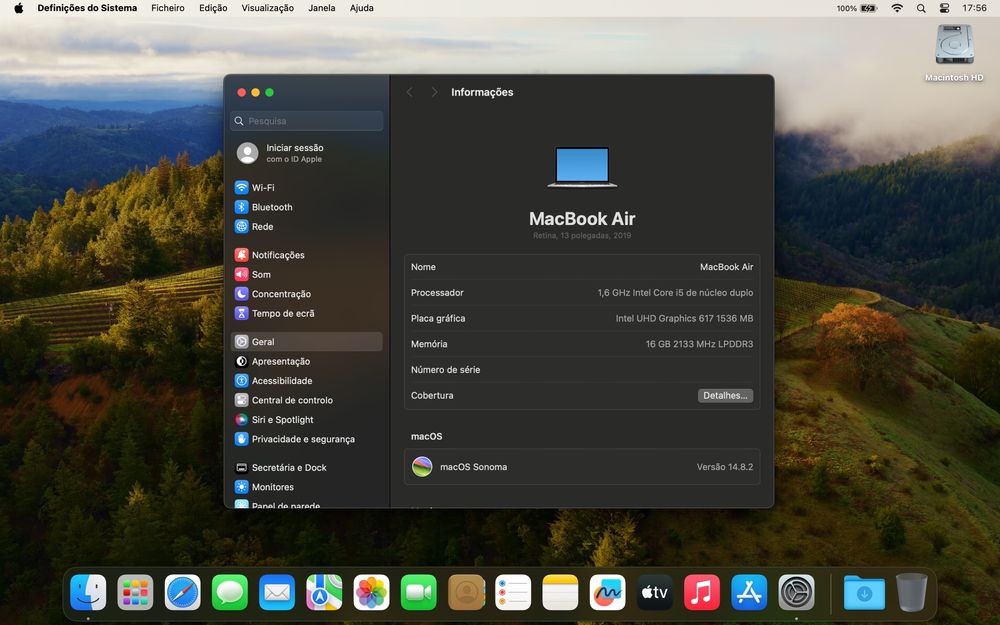Open Tempo de ecrã settings
1000x625 pixels.
(x=307, y=313)
